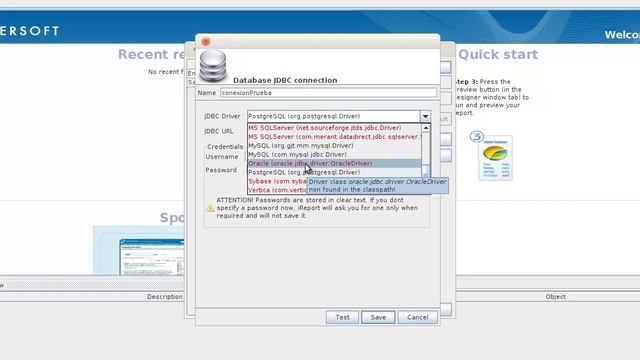Image resolution: width=640 pixels, height=360 pixels.
Task: Click the screenshot thumbnail in welcome page
Action: click(152, 257)
